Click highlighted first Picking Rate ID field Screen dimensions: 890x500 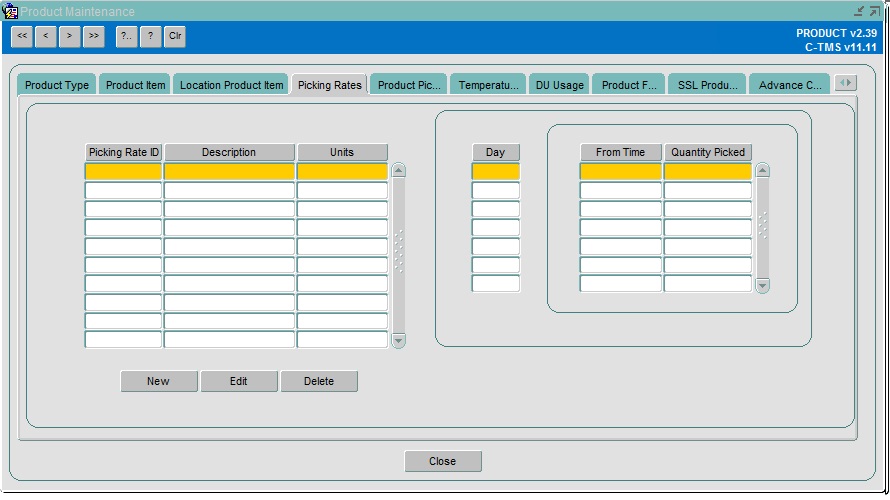pos(123,171)
